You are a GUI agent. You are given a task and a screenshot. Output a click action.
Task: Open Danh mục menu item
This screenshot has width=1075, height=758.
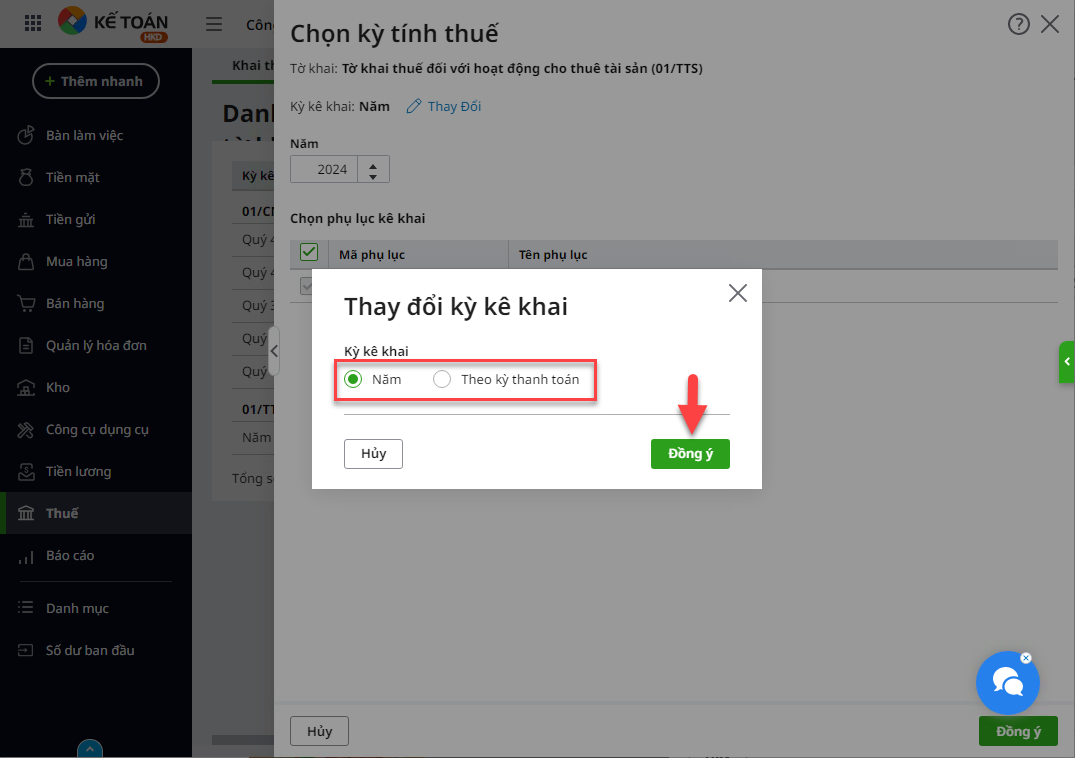(x=77, y=608)
